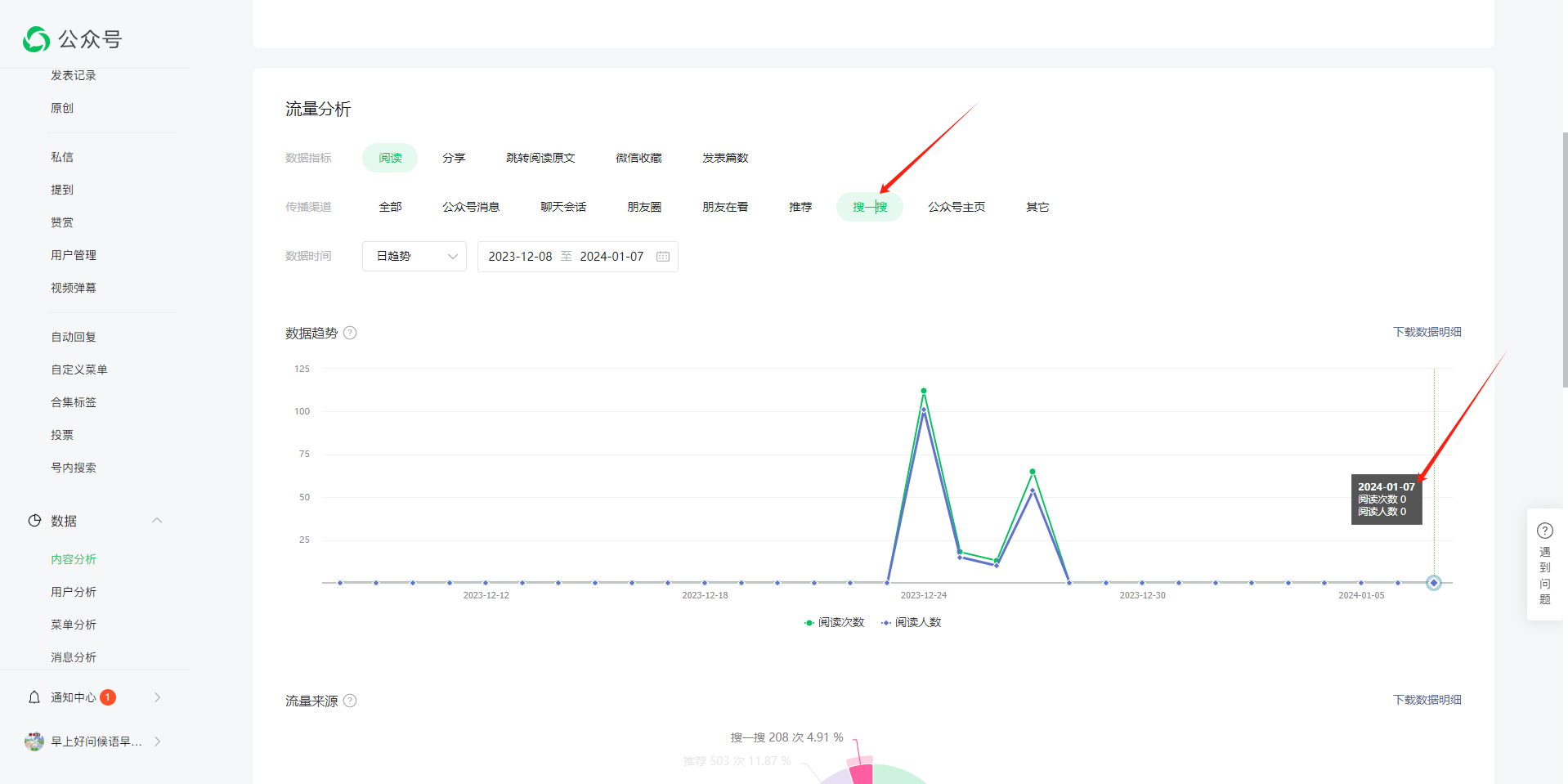Toggle the 阅读人数 legend series
The height and width of the screenshot is (784, 1568).
tap(911, 623)
